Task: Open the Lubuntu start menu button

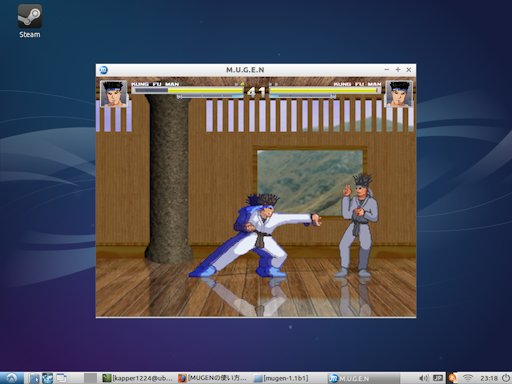Action: coord(12,378)
